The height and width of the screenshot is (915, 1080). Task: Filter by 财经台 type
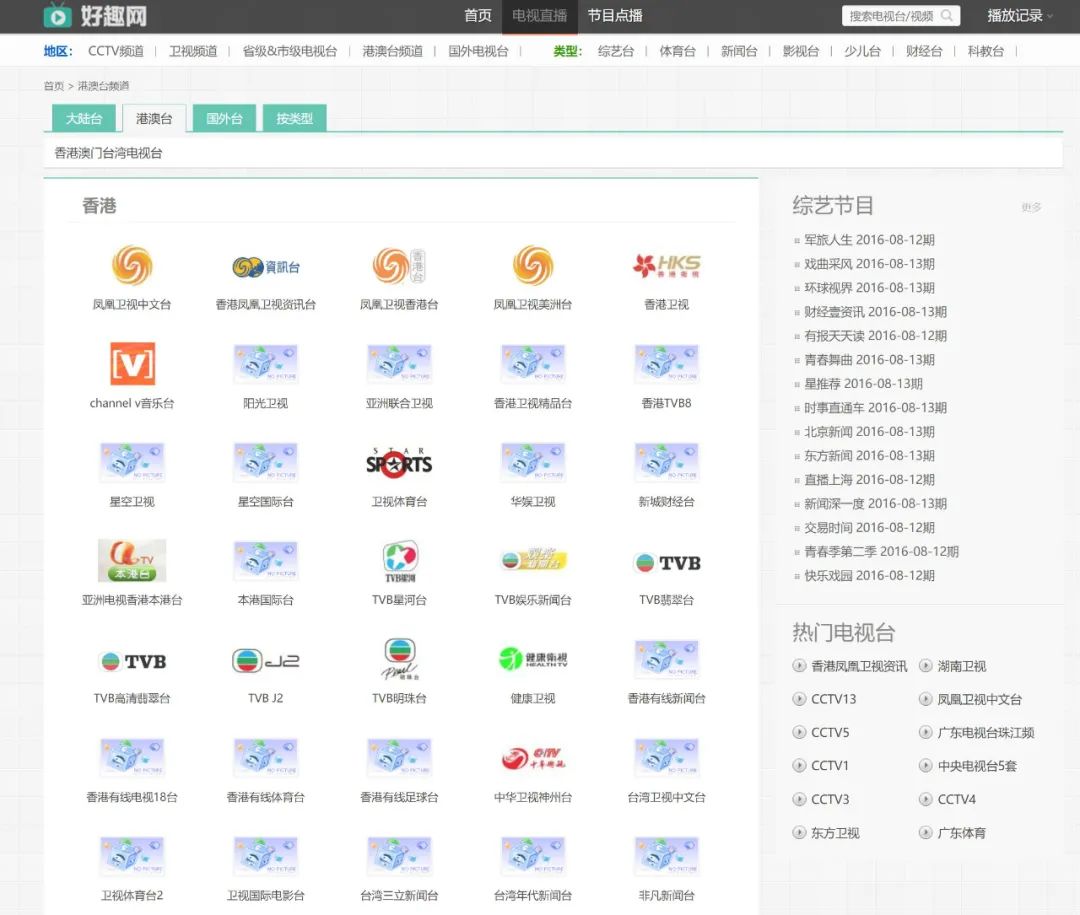[x=924, y=51]
